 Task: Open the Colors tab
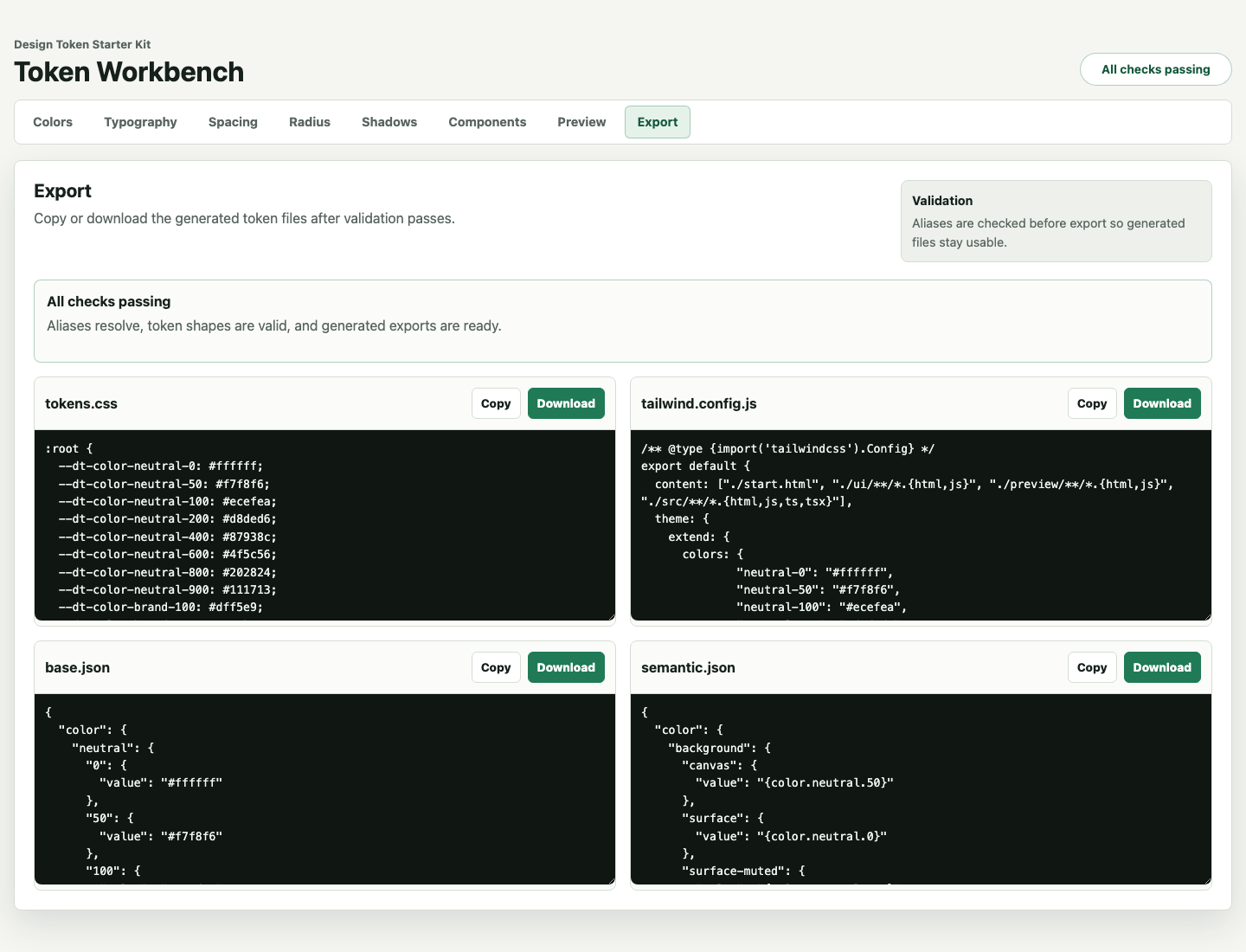pyautogui.click(x=53, y=122)
